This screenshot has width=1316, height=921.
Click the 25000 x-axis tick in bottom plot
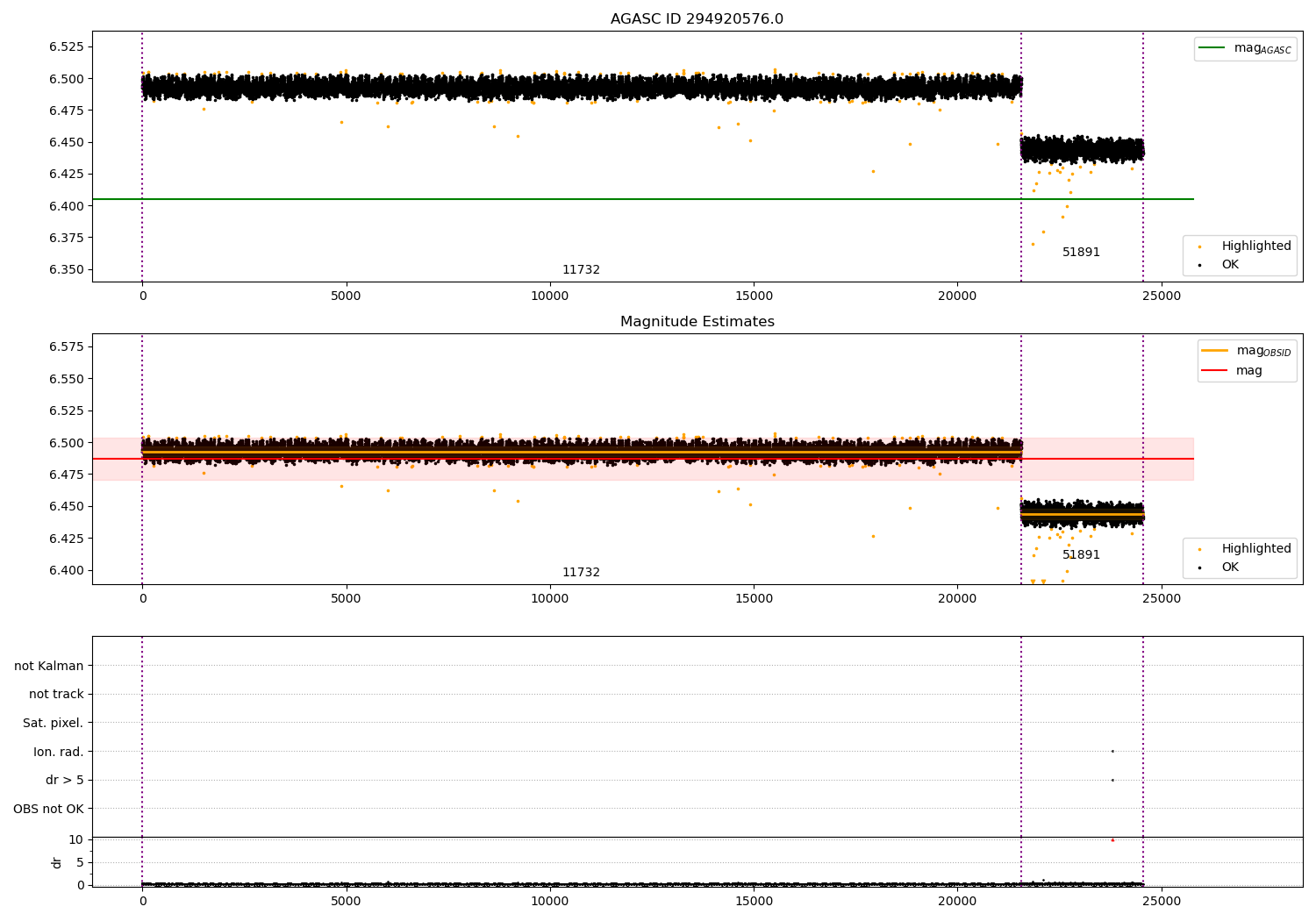click(1162, 901)
